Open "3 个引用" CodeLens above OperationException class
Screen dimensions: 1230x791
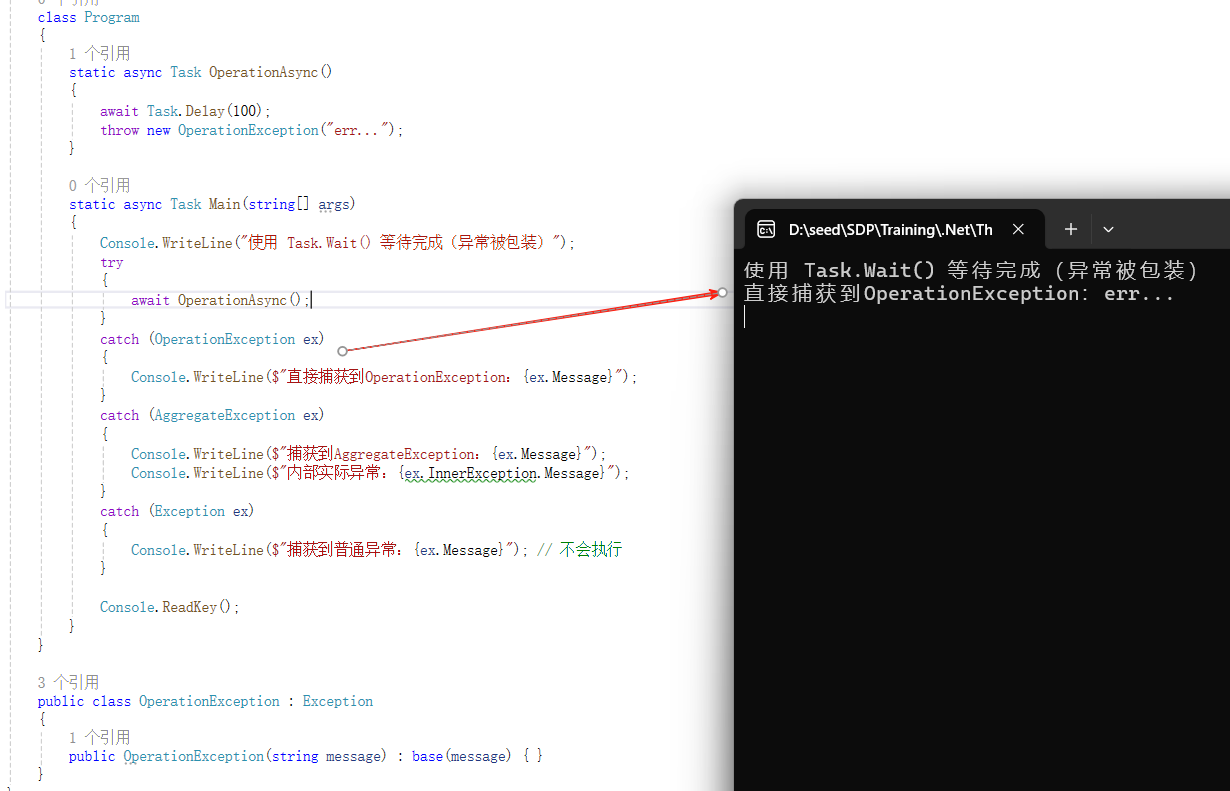[x=68, y=682]
